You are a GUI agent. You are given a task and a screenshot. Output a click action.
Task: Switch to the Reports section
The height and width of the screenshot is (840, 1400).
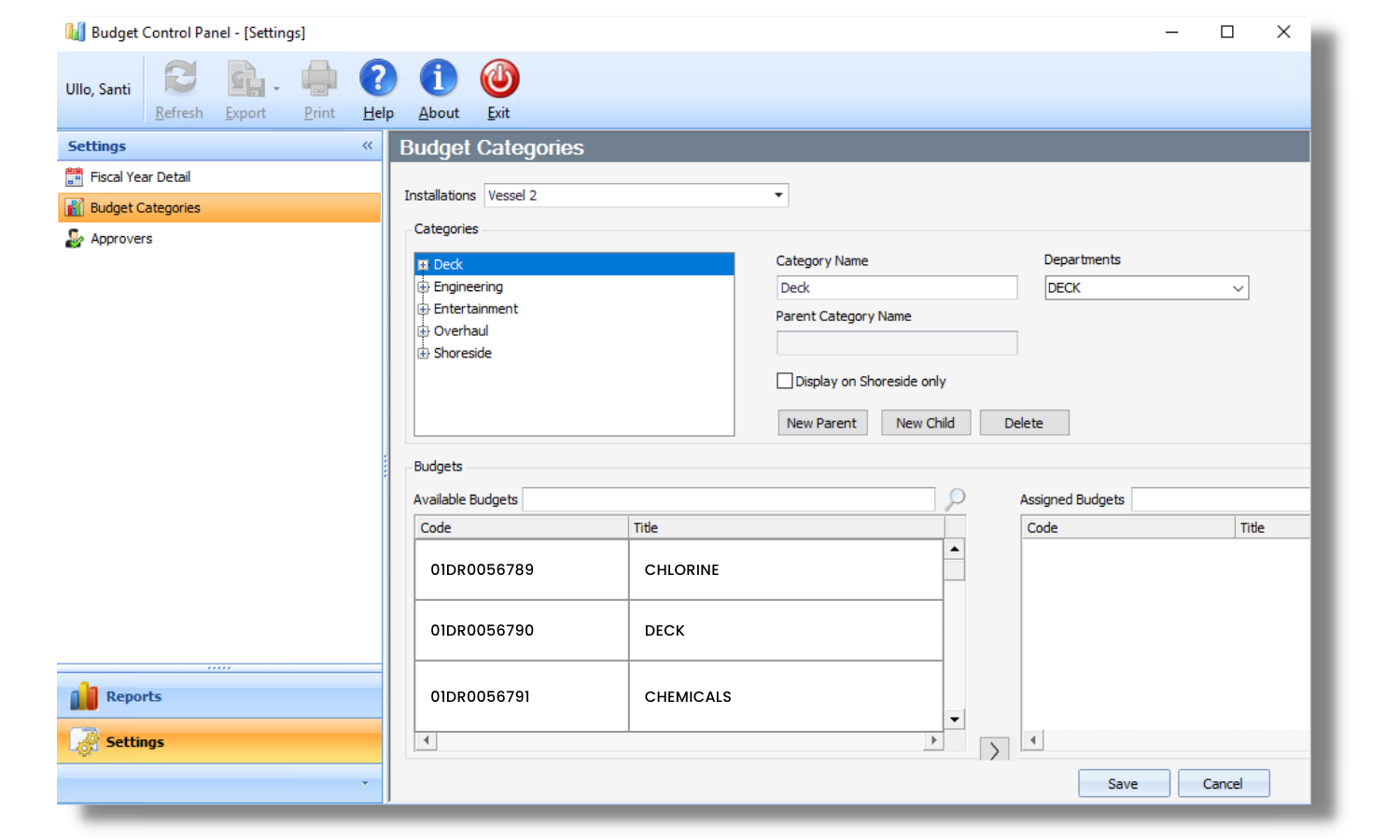click(x=133, y=696)
